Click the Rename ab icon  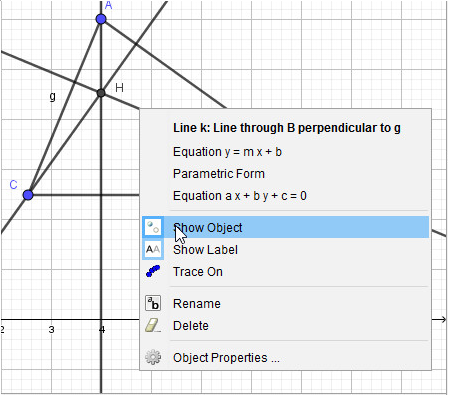coord(153,303)
